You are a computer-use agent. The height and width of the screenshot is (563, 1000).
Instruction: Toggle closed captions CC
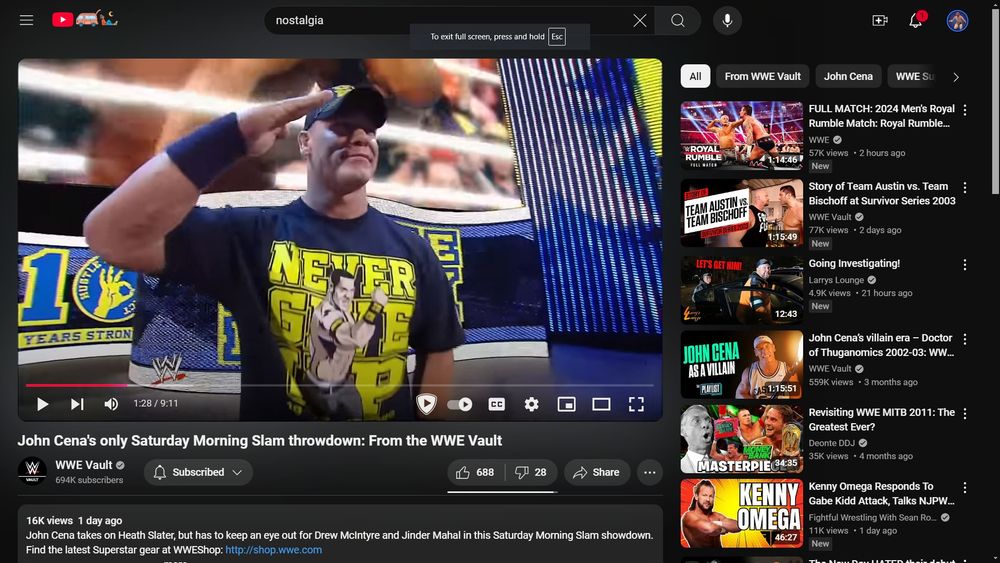[x=496, y=404]
